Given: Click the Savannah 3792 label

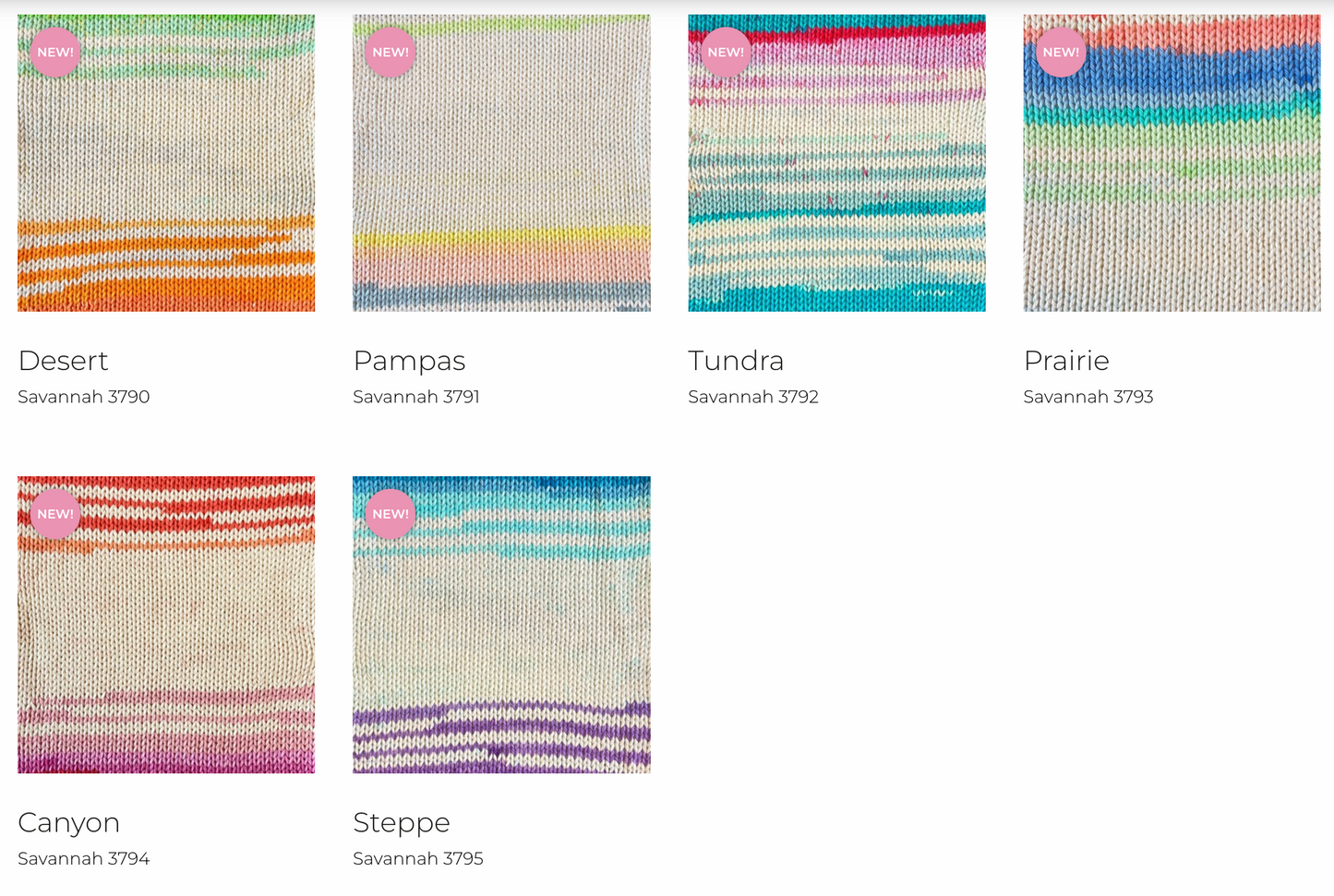Looking at the screenshot, I should [753, 397].
